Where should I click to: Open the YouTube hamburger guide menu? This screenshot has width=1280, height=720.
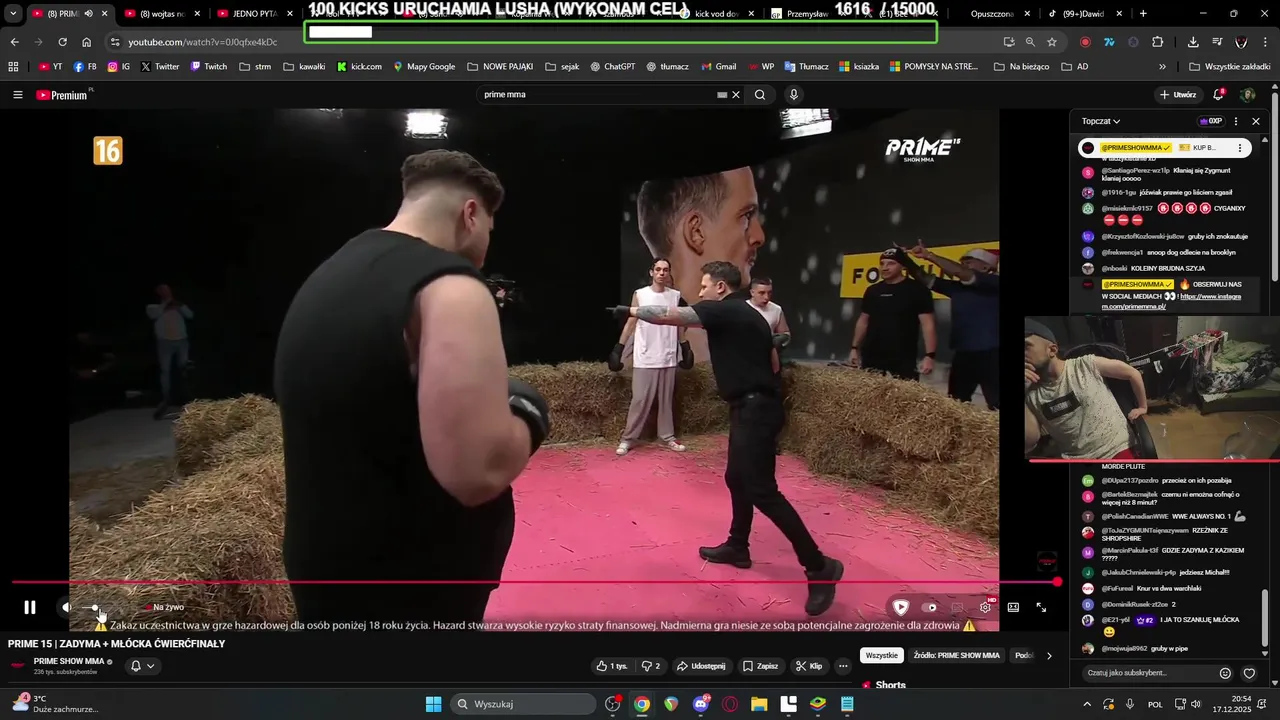[18, 95]
